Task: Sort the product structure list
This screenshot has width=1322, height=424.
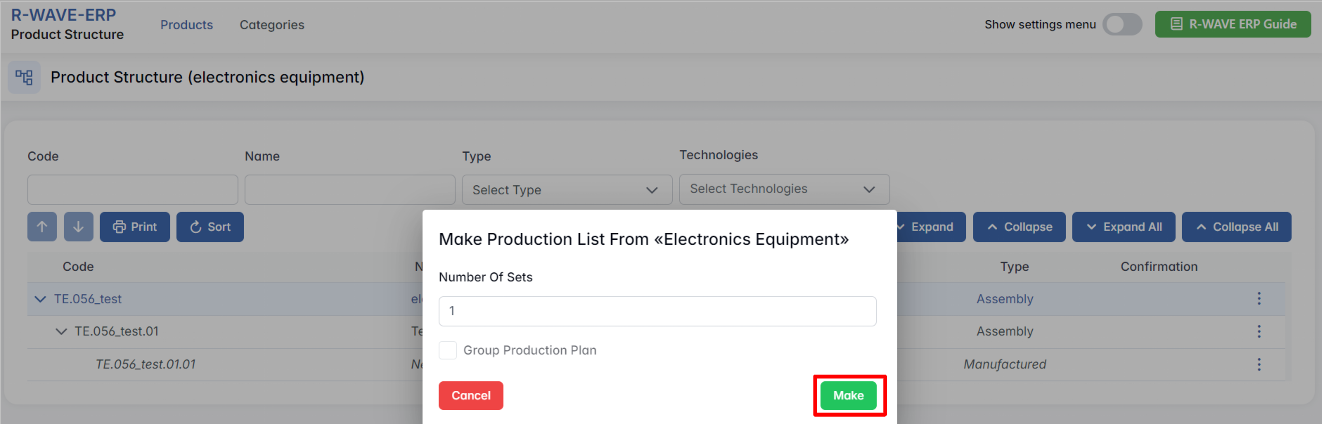Action: [210, 227]
